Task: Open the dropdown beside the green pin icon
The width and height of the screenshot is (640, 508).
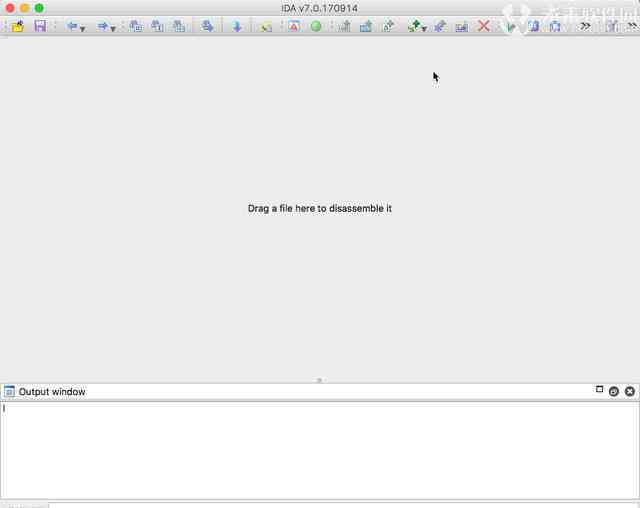Action: click(424, 29)
